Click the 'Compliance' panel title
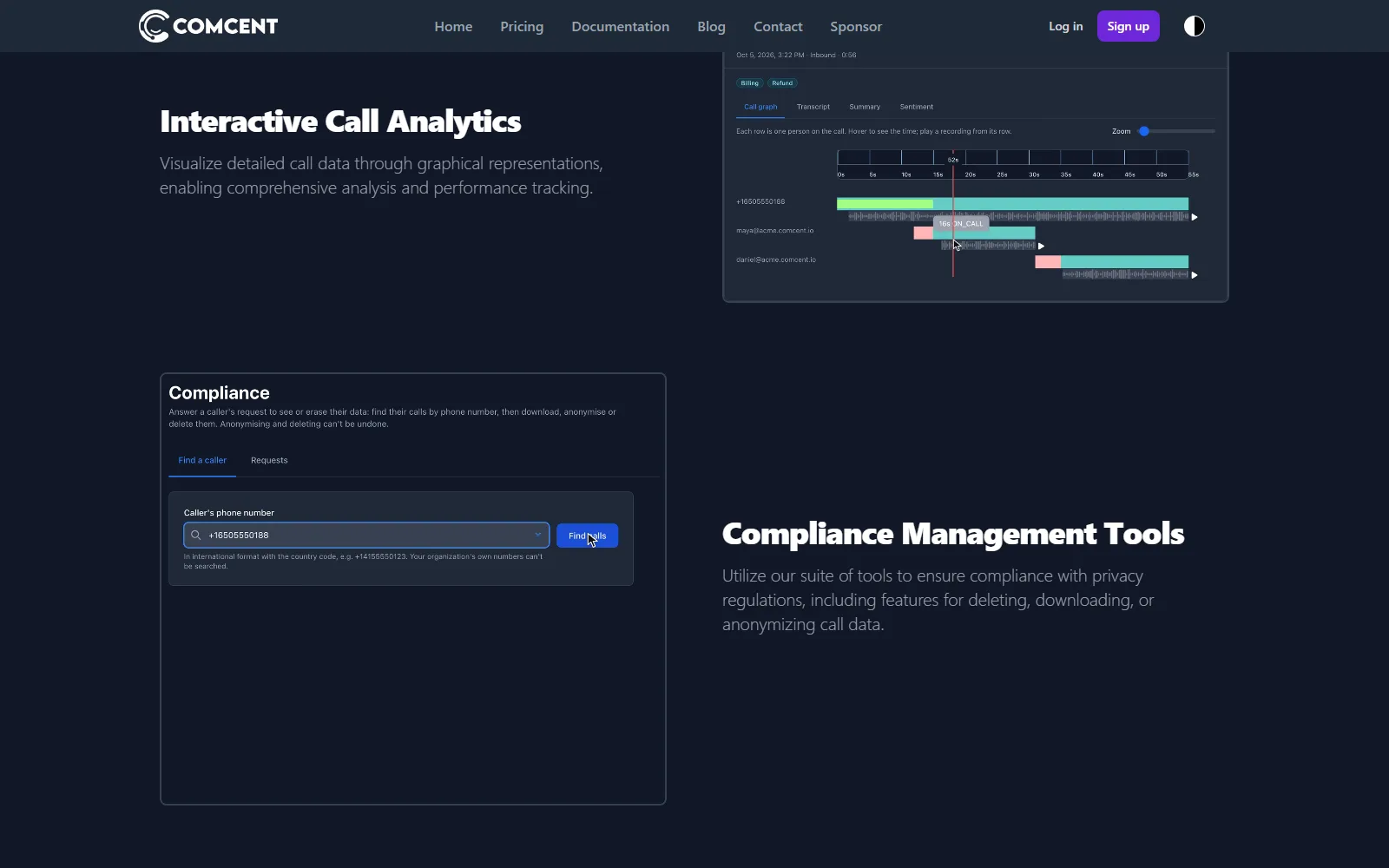This screenshot has width=1389, height=868. (x=219, y=393)
